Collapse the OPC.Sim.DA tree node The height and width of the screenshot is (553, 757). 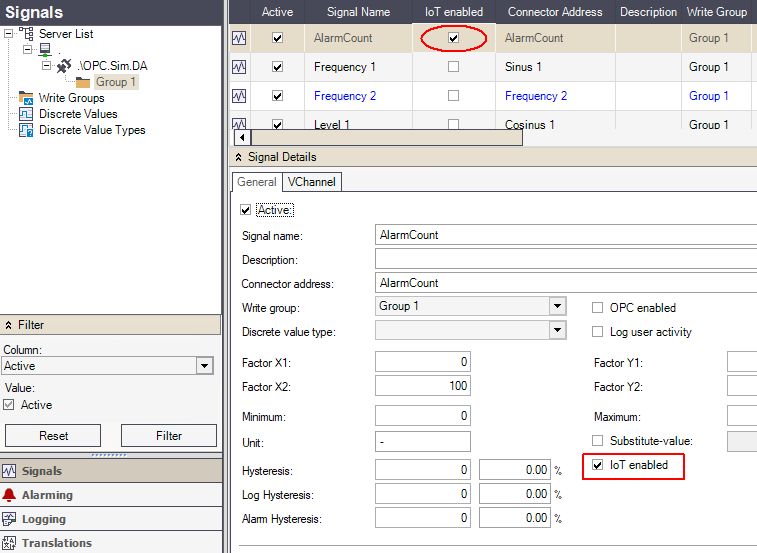click(47, 66)
